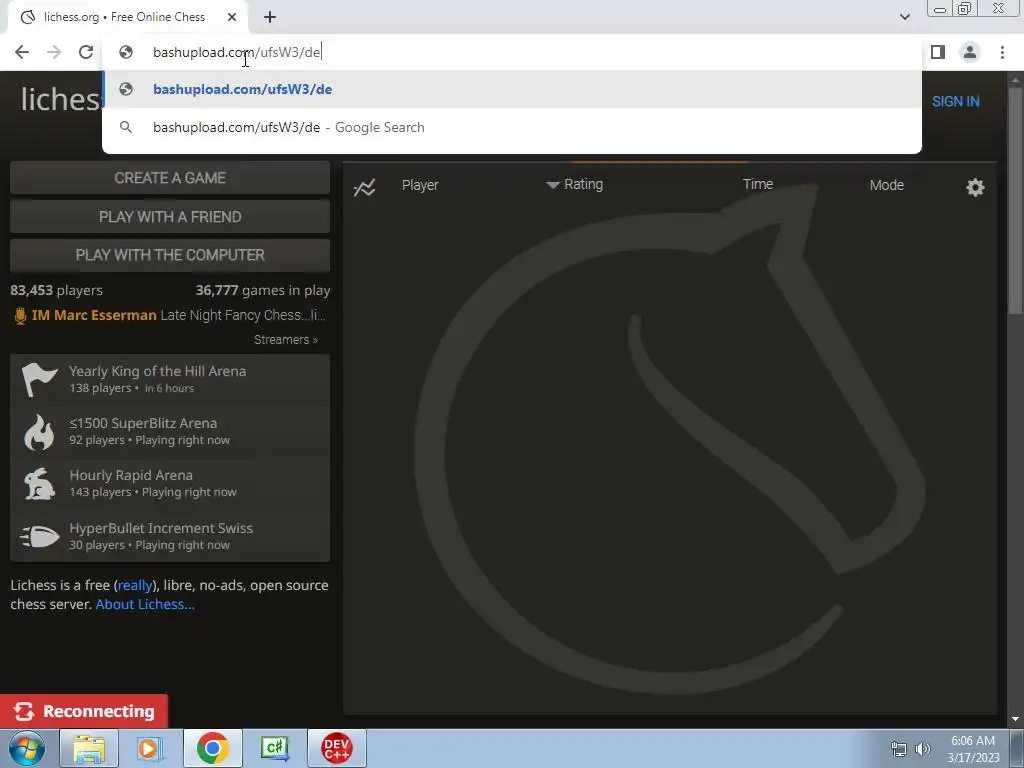Click the network tray icon
This screenshot has width=1024, height=768.
(899, 749)
